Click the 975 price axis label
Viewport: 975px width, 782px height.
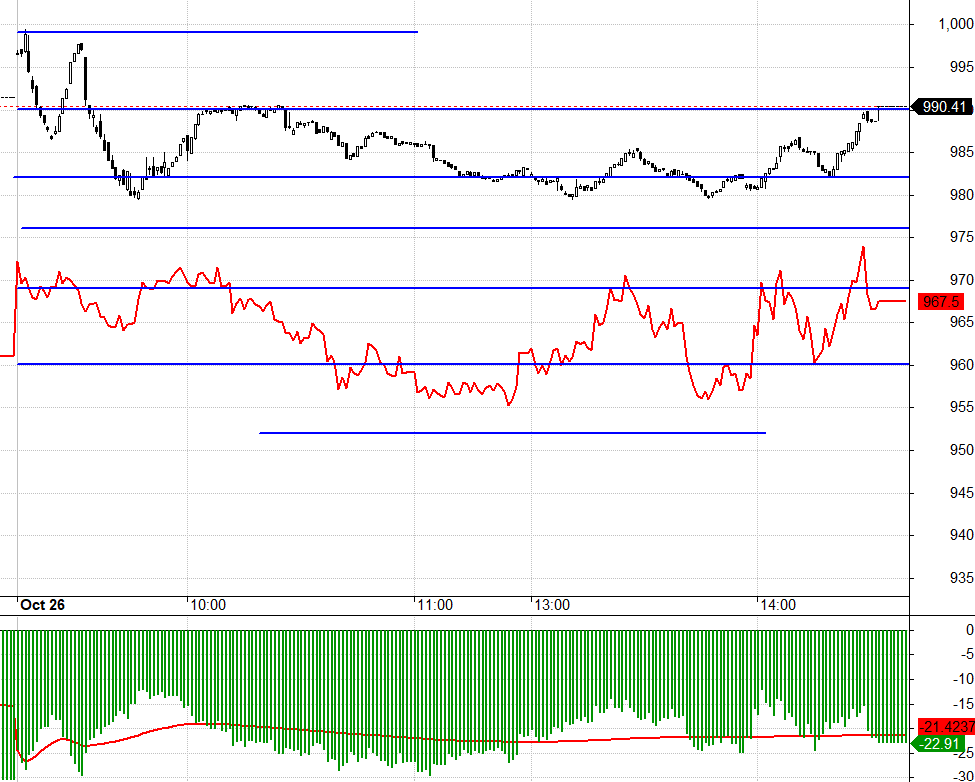click(x=961, y=237)
